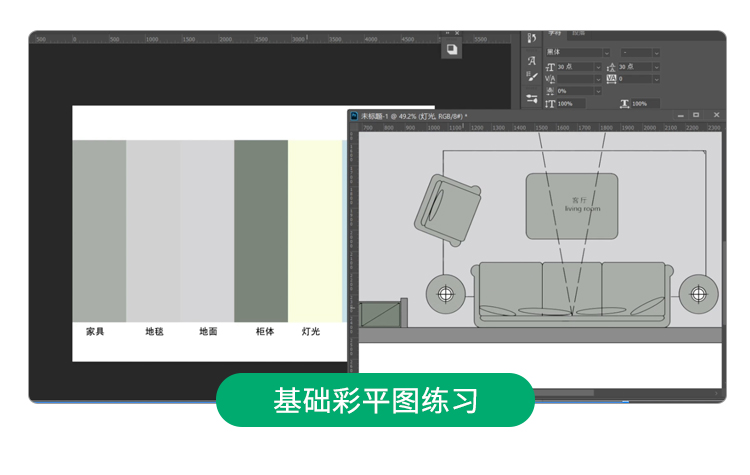This screenshot has height=475, width=750.
Task: Click the 客厅 living room text on rug
Action: [x=582, y=204]
